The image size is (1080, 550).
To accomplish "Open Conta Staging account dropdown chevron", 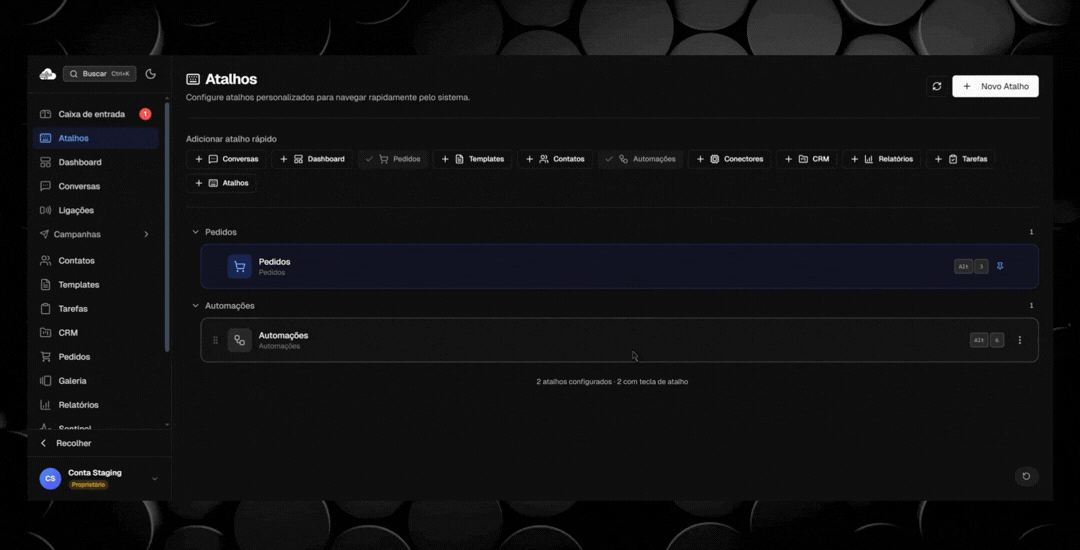I will [x=154, y=478].
